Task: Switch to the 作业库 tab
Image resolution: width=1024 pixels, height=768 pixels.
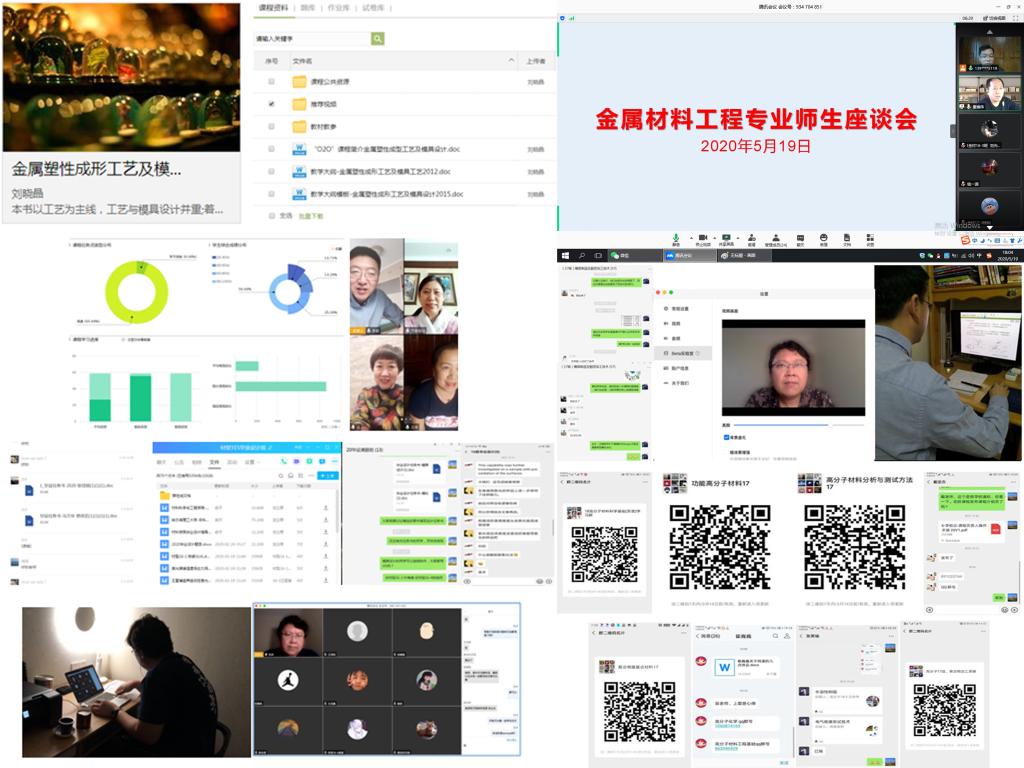Action: [338, 8]
